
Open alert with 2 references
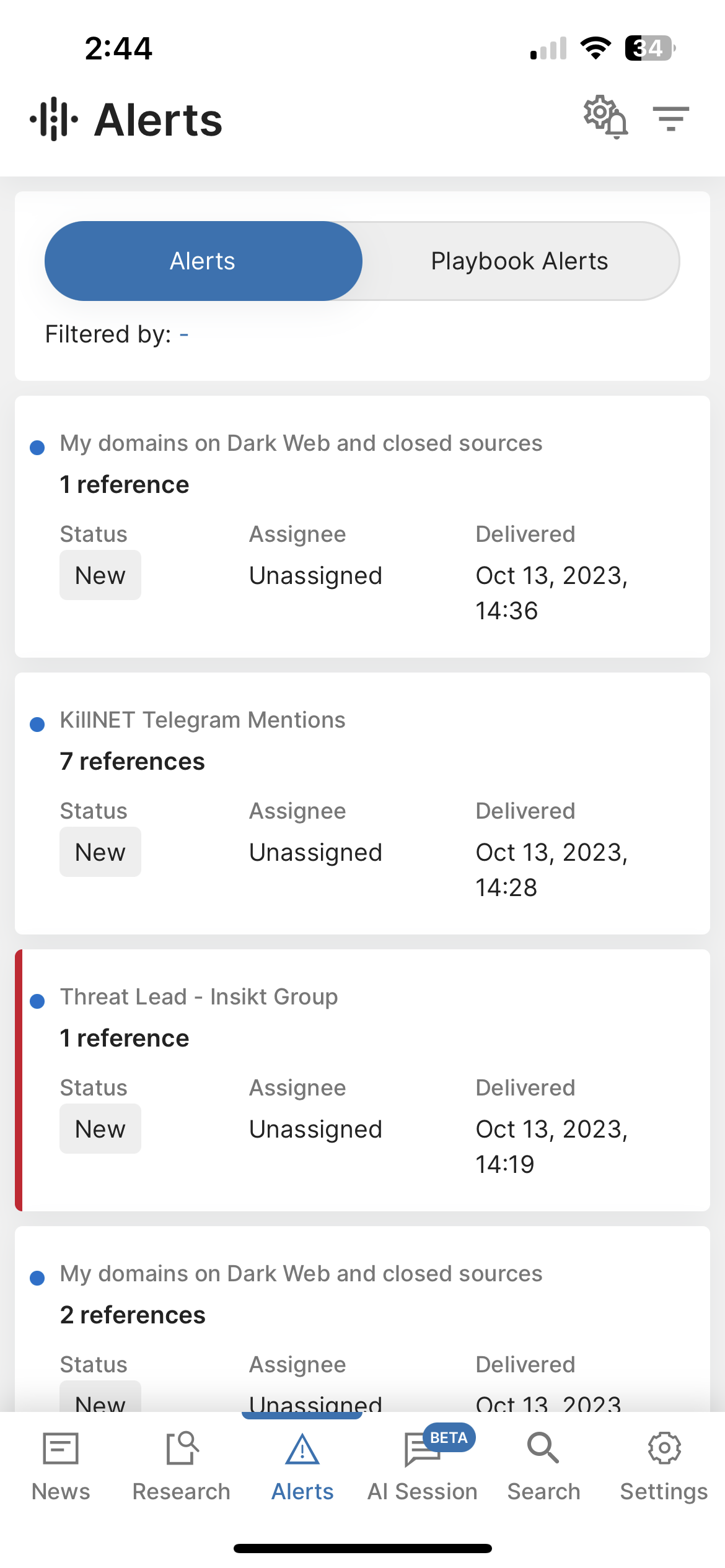point(301,1274)
